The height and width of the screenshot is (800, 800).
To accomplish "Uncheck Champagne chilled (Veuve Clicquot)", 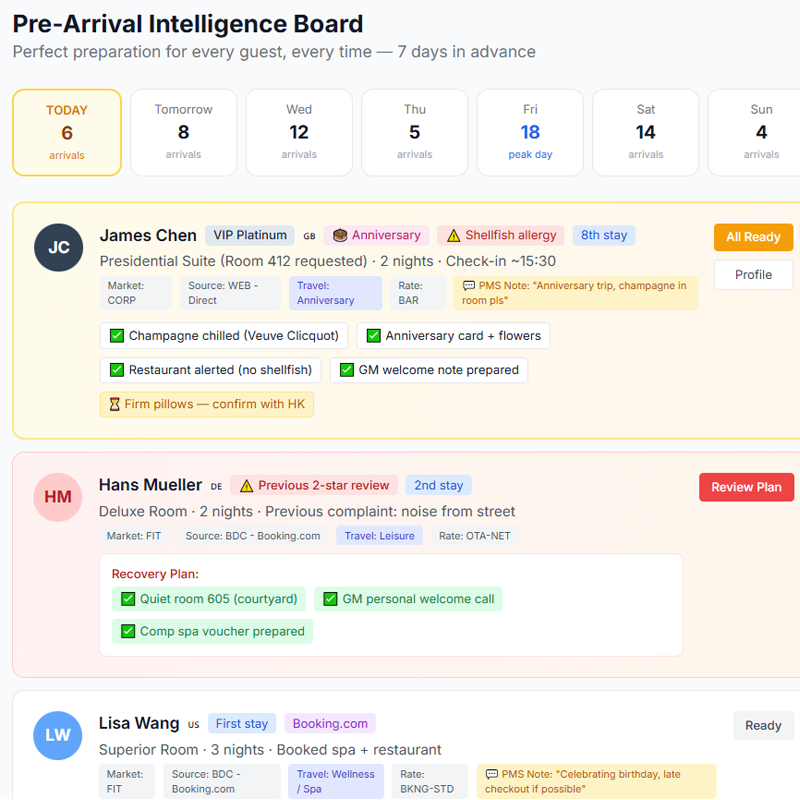I will tap(117, 336).
